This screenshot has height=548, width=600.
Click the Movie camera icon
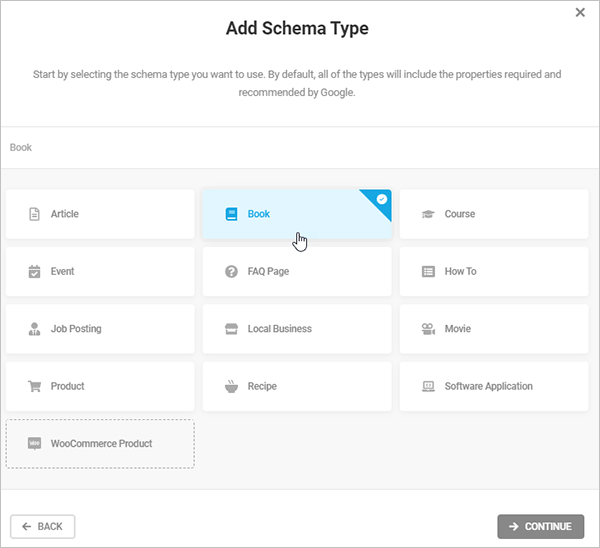428,329
